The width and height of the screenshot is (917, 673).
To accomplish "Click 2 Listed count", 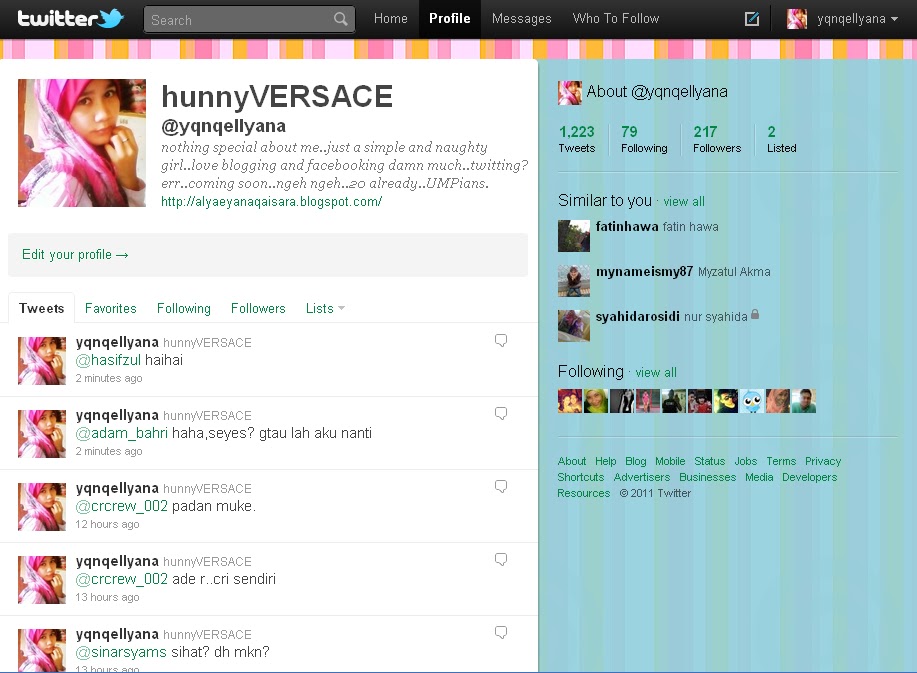I will pyautogui.click(x=782, y=139).
